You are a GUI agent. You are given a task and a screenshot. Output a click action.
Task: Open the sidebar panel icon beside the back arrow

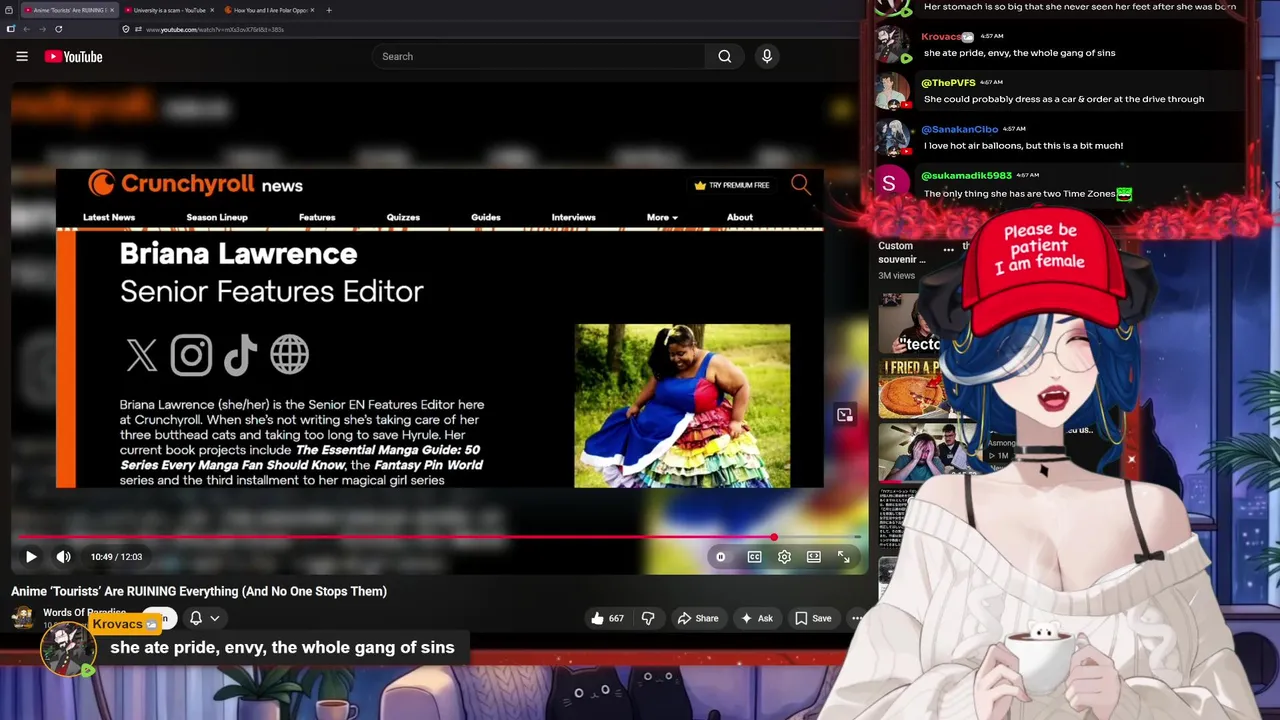click(11, 29)
